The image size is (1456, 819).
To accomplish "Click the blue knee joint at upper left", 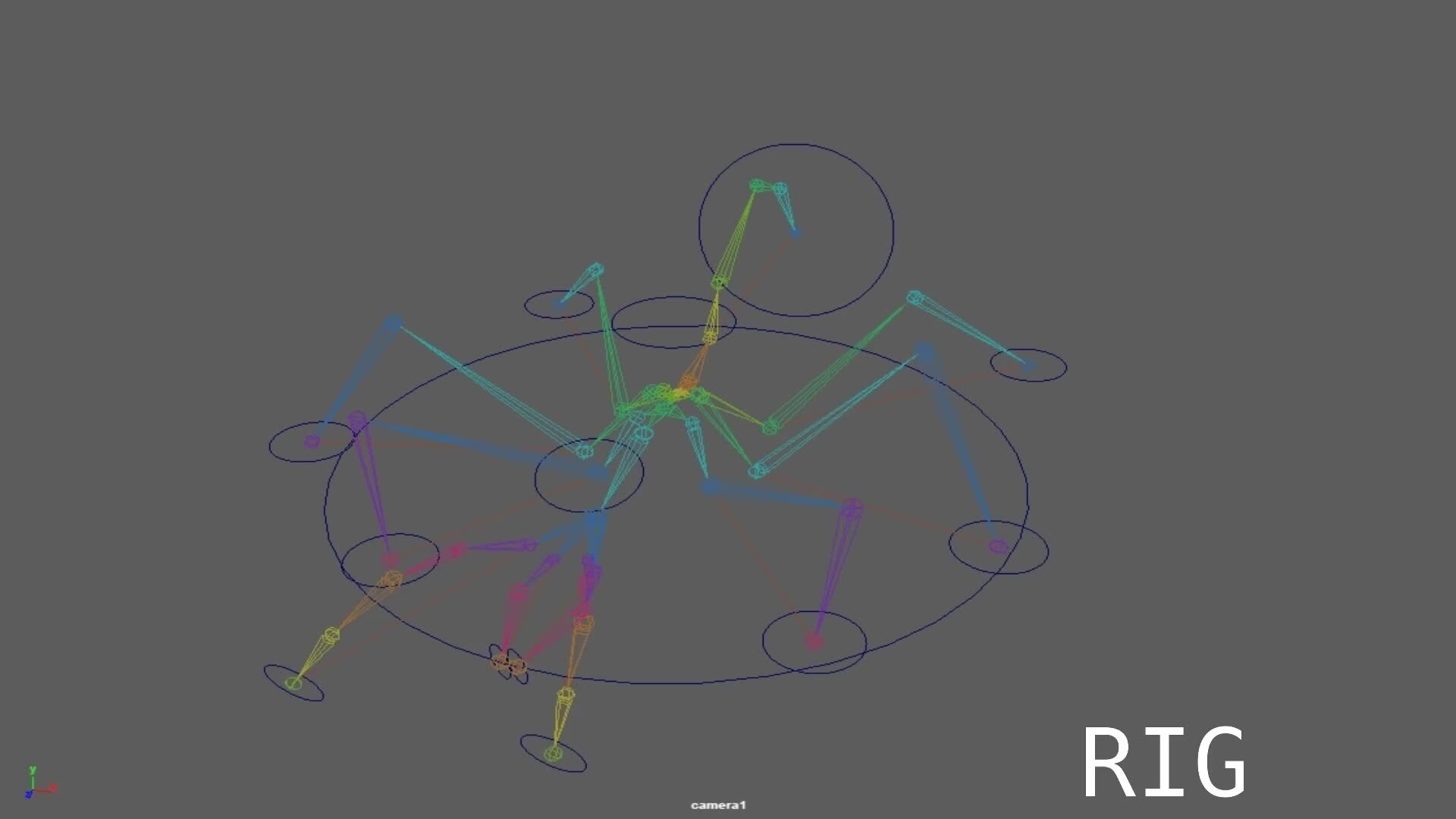I will 393,323.
